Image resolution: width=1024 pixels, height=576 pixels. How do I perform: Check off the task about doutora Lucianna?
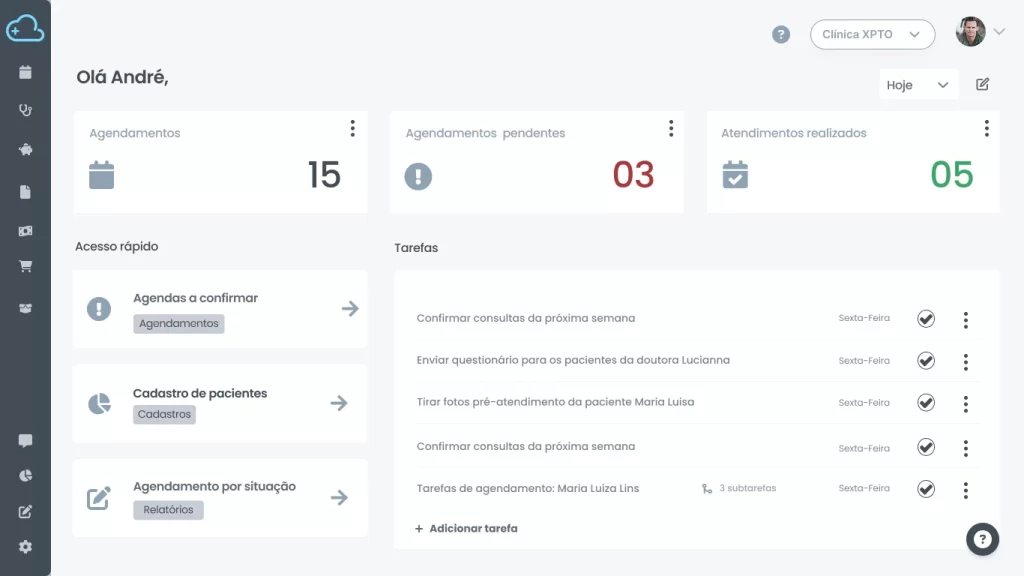[x=926, y=361]
